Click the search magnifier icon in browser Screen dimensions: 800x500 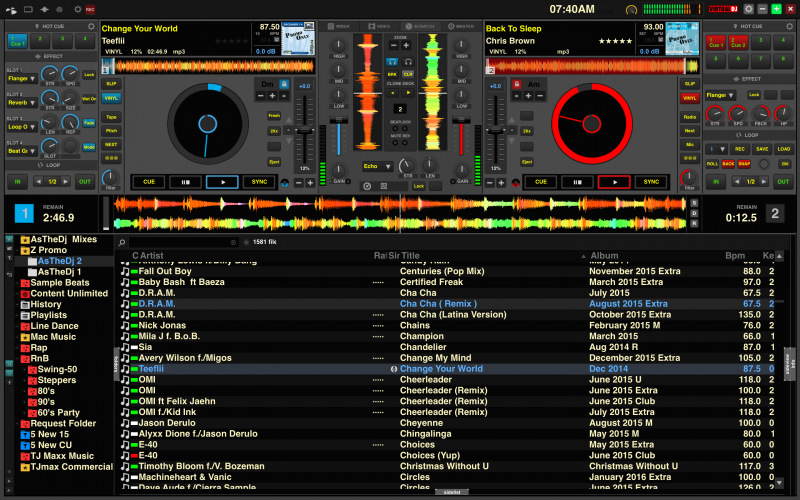pos(122,242)
